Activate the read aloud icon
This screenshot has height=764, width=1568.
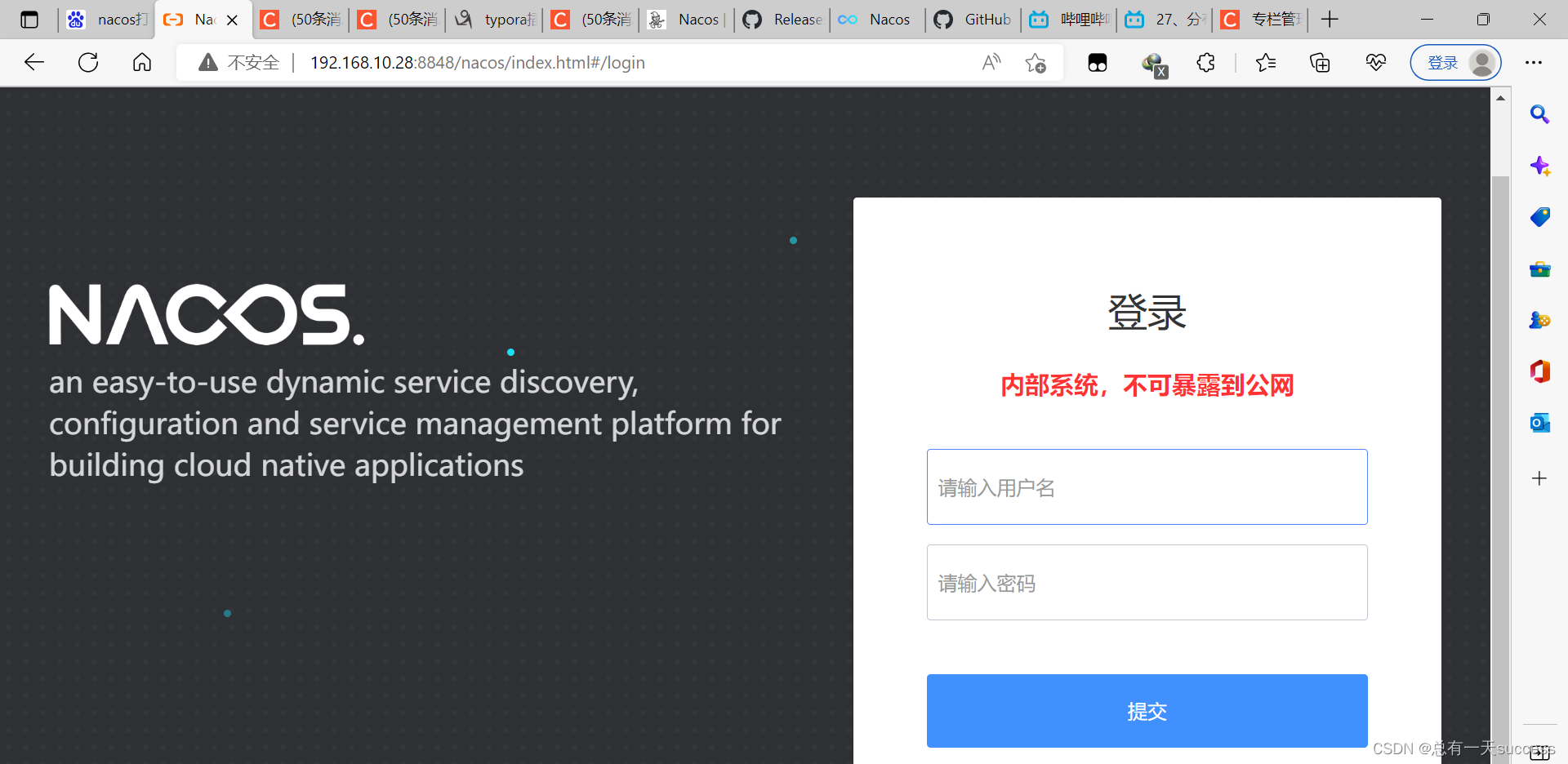pyautogui.click(x=991, y=63)
